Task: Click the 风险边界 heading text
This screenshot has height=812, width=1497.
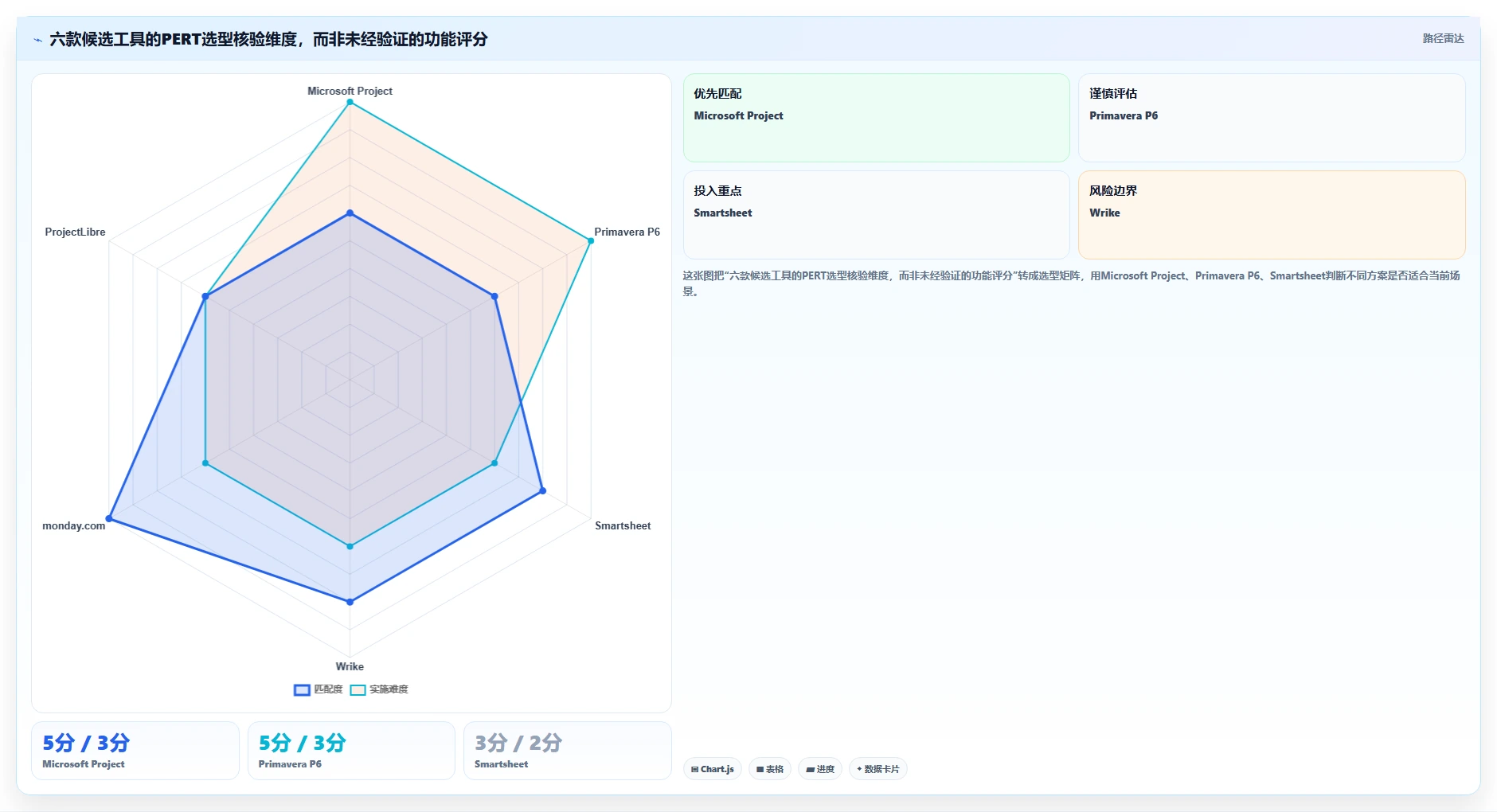Action: (x=1113, y=190)
